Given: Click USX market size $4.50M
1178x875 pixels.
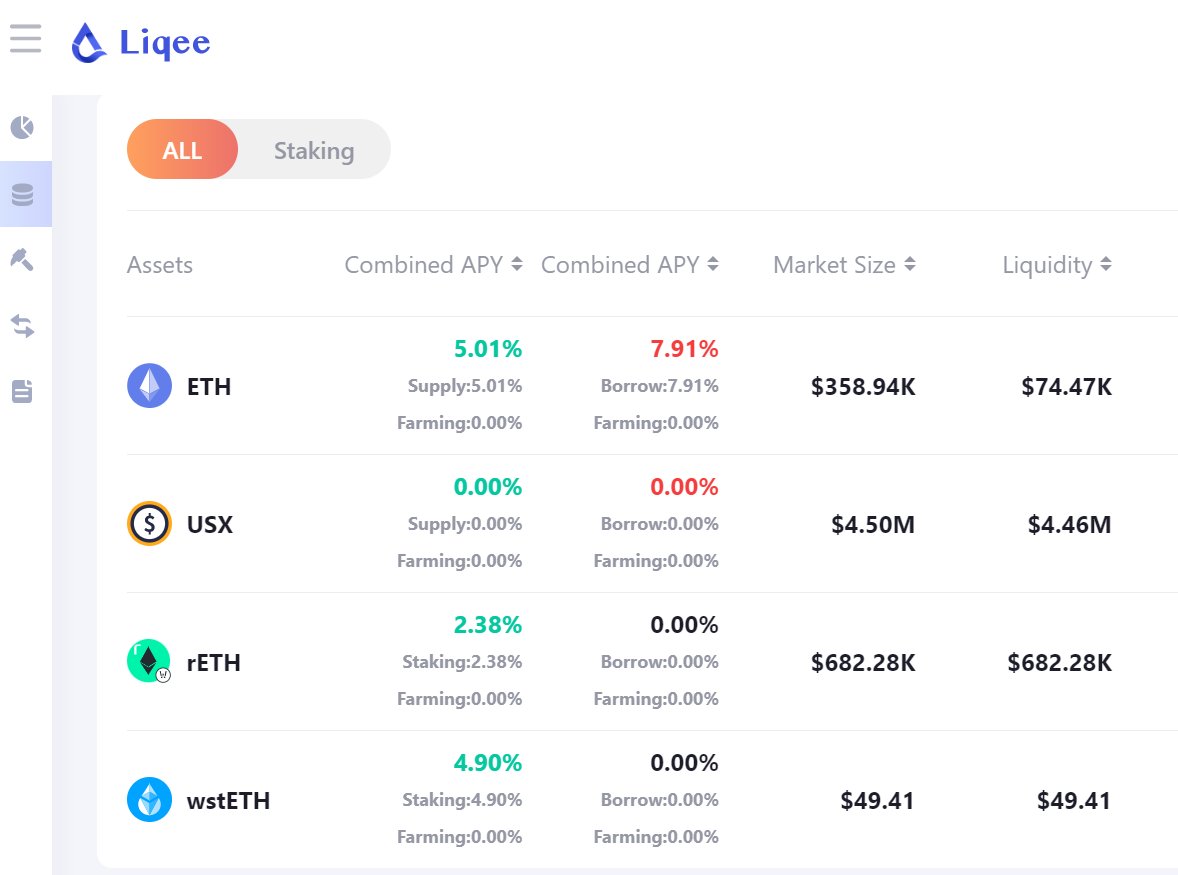Looking at the screenshot, I should click(x=873, y=524).
